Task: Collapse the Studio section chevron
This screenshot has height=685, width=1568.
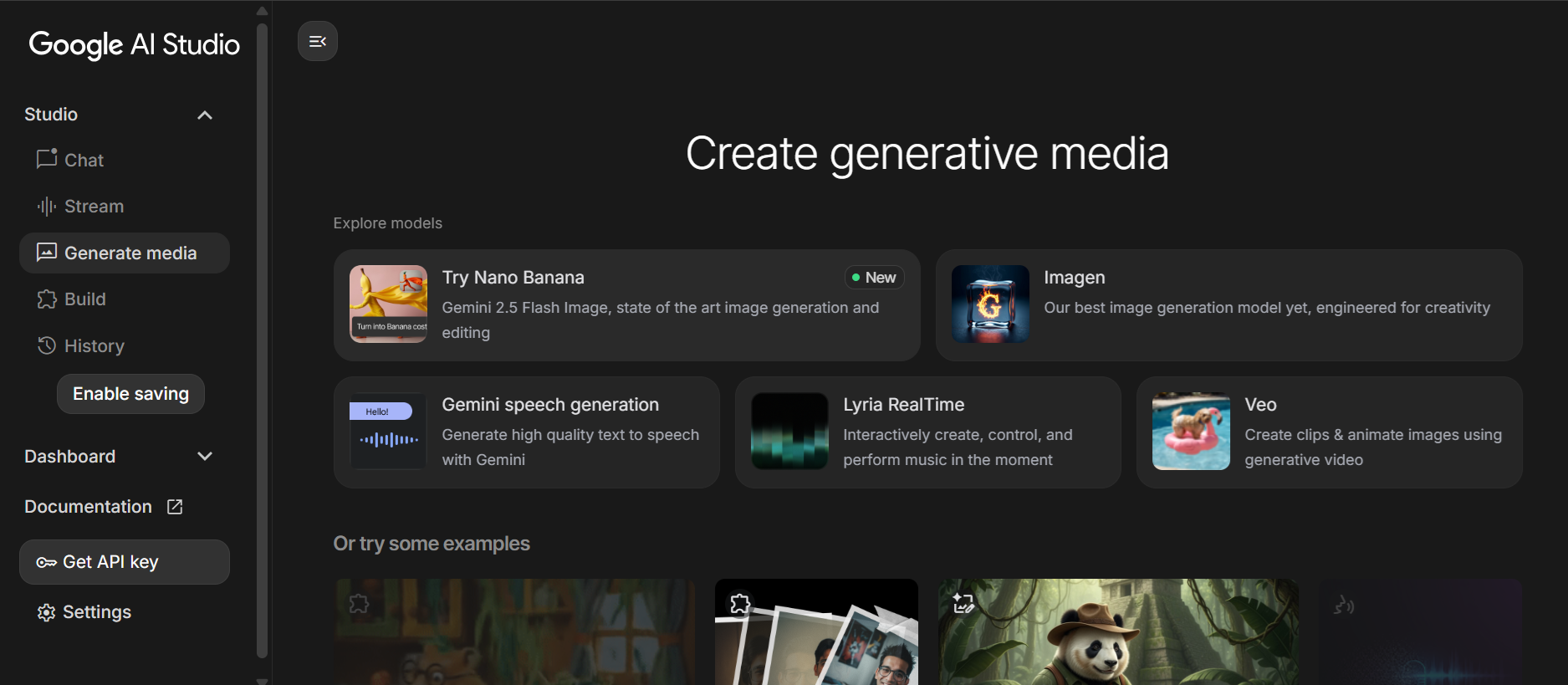Action: (x=205, y=115)
